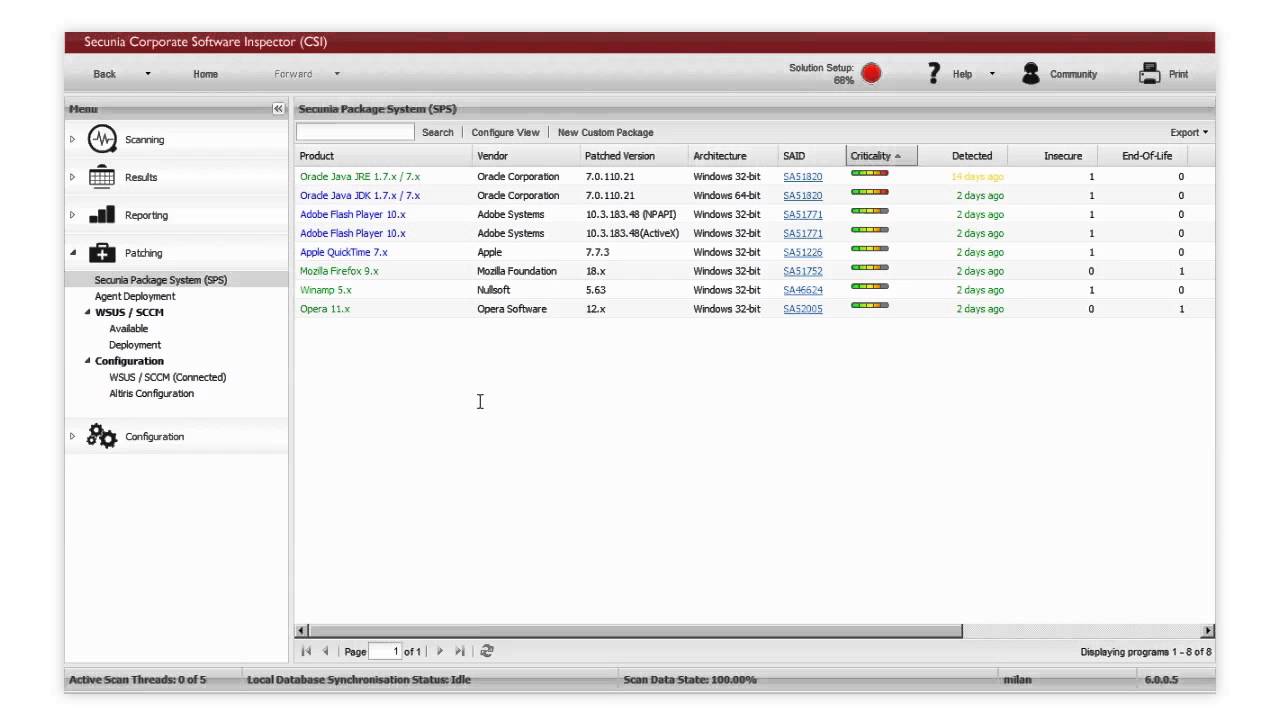Open Available under WSUS / SCCM
The height and width of the screenshot is (720, 1280).
tap(128, 329)
